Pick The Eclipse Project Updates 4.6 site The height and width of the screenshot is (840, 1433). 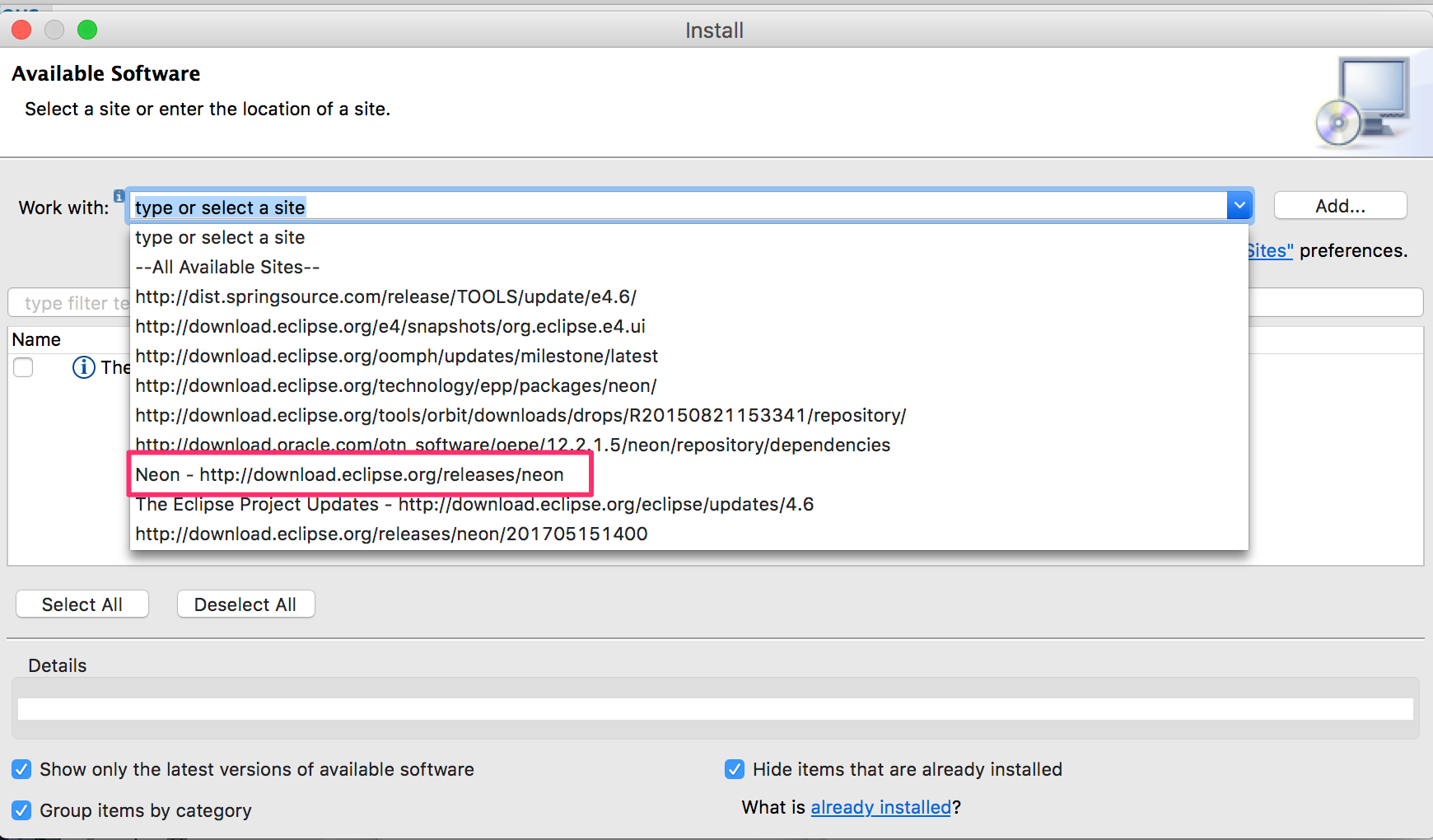pyautogui.click(x=688, y=504)
